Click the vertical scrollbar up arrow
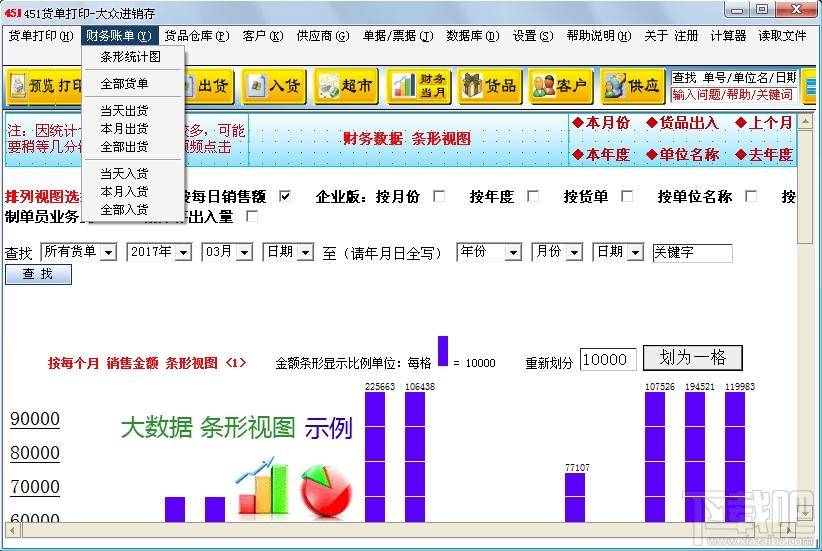Screen dimensions: 822x551 (805, 122)
